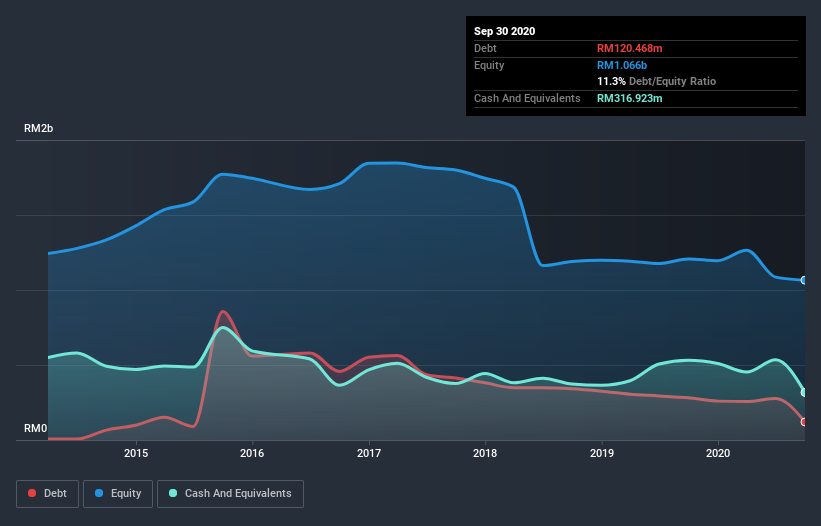The height and width of the screenshot is (526, 821).
Task: Click the Sep 30 2020 tooltip date
Action: pyautogui.click(x=504, y=31)
